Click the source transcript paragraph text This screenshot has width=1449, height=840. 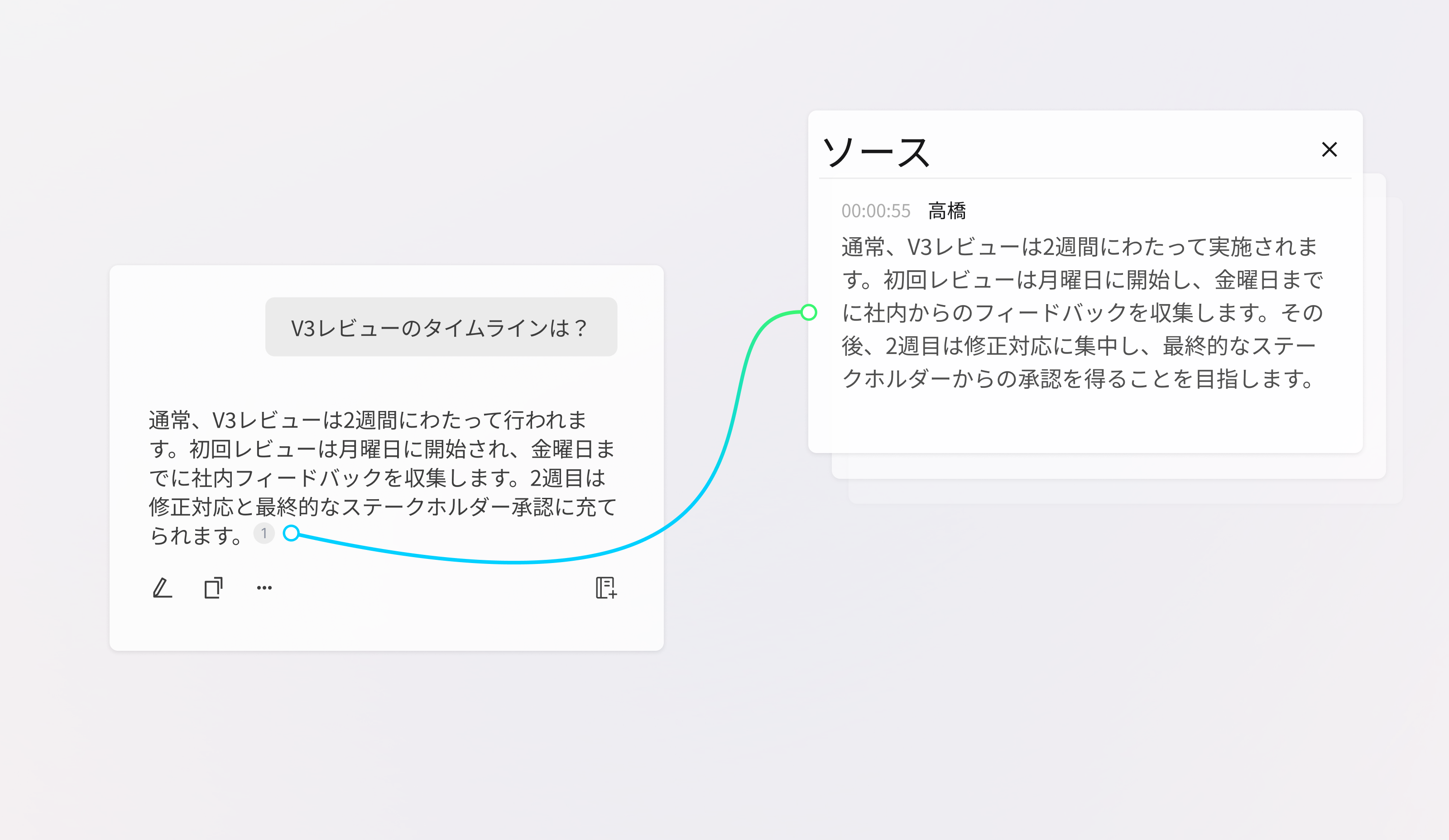1081,313
